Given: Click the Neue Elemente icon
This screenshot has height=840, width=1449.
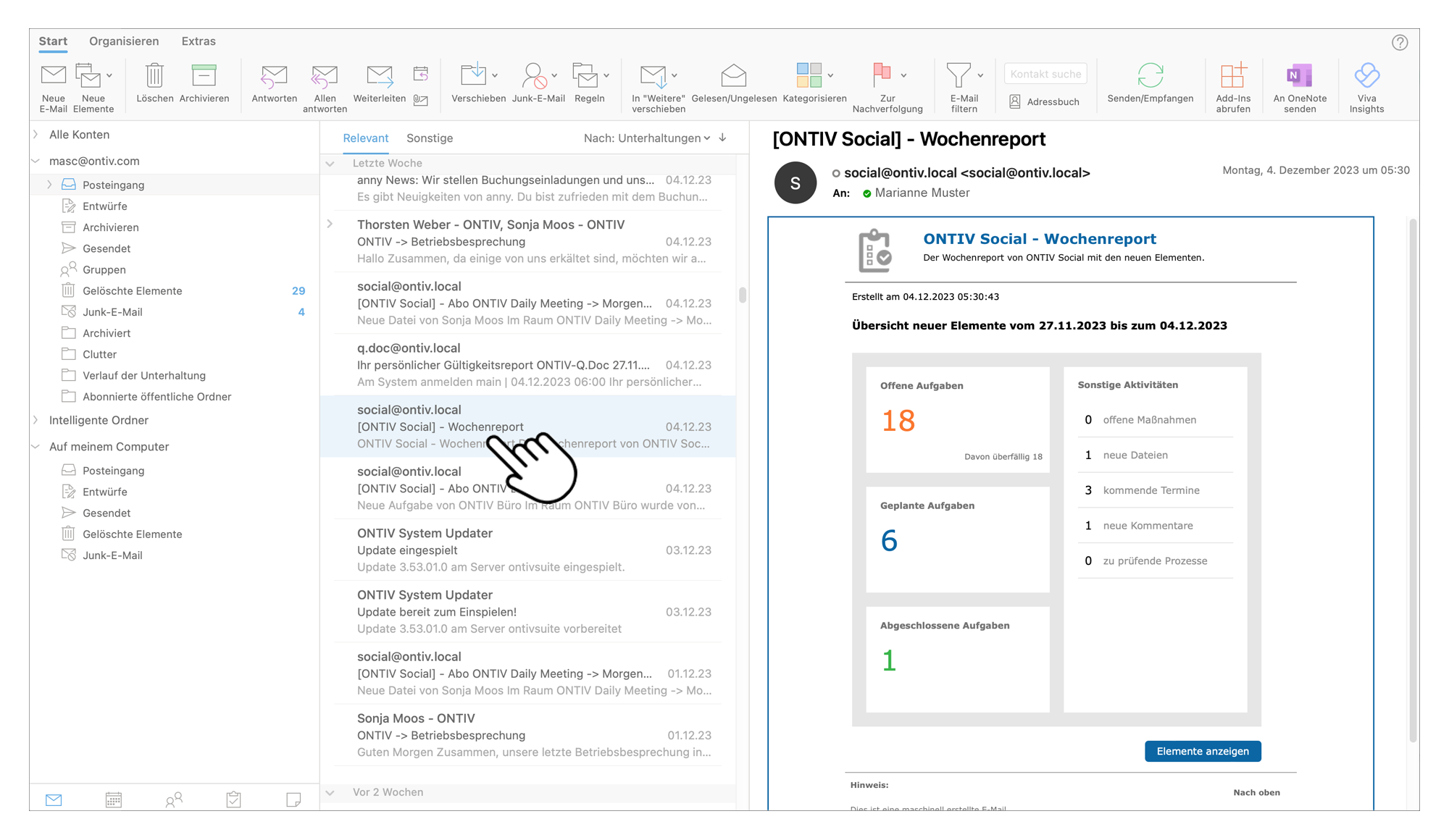Looking at the screenshot, I should click(88, 75).
